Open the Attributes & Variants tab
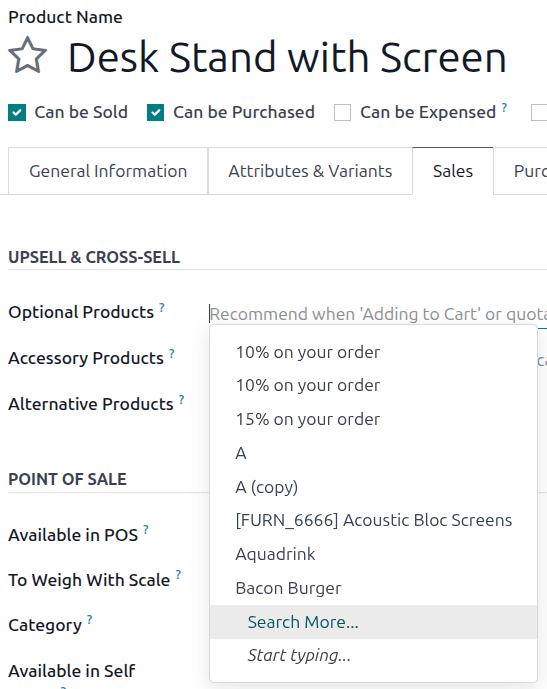Screen dimensions: 547x689 pyautogui.click(x=310, y=171)
